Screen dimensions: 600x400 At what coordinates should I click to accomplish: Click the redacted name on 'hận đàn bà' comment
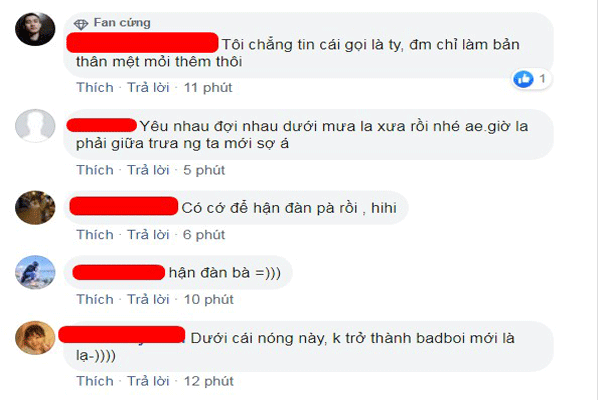[x=119, y=272]
